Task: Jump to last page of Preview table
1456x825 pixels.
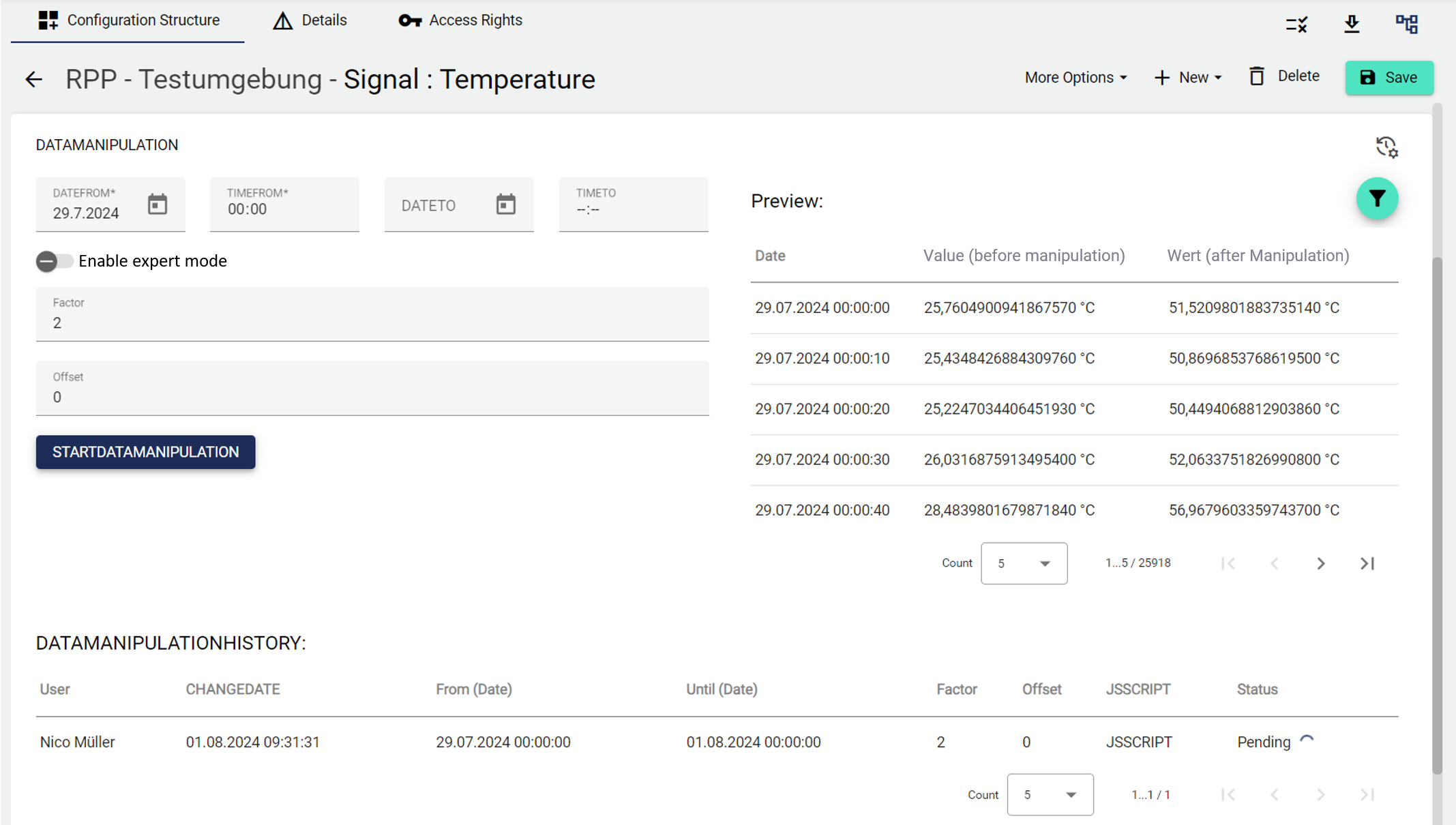Action: click(1367, 563)
